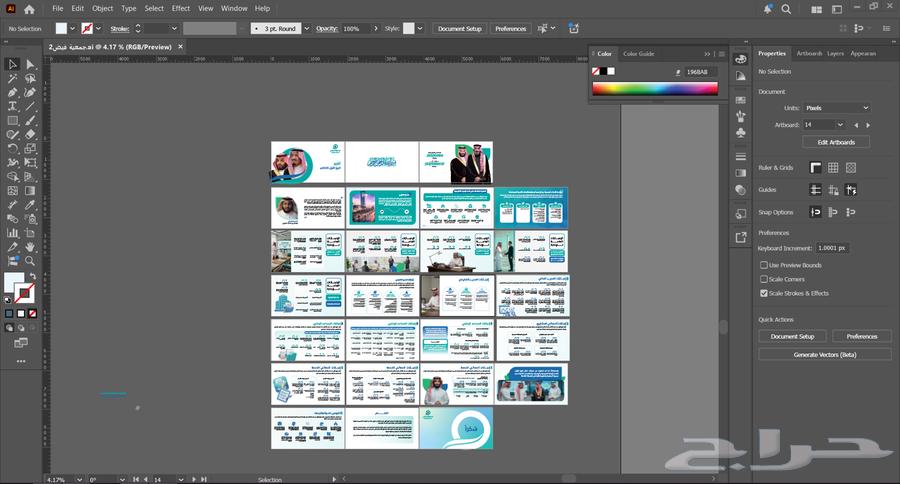900x484 pixels.
Task: Go to next artboard arrow in Properties
Action: point(868,125)
